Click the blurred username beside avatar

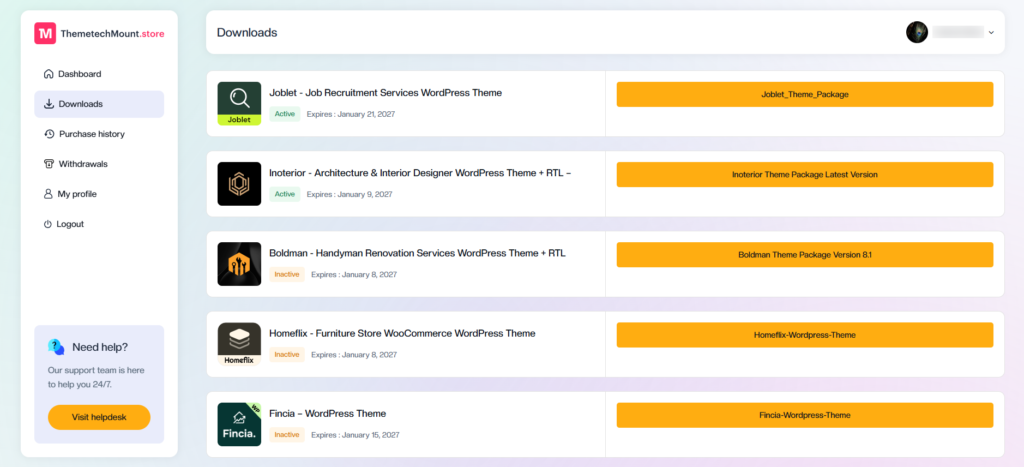pos(958,32)
